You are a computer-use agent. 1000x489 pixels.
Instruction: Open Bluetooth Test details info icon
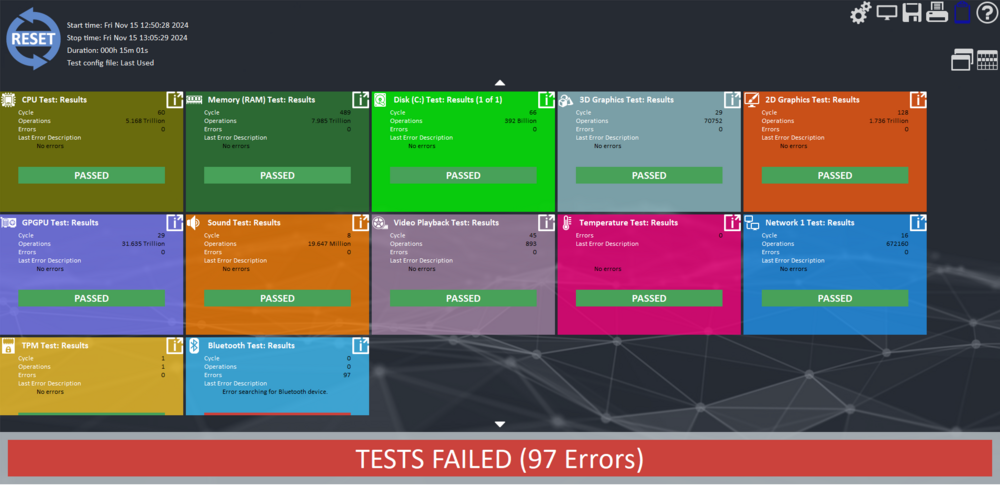click(x=360, y=346)
